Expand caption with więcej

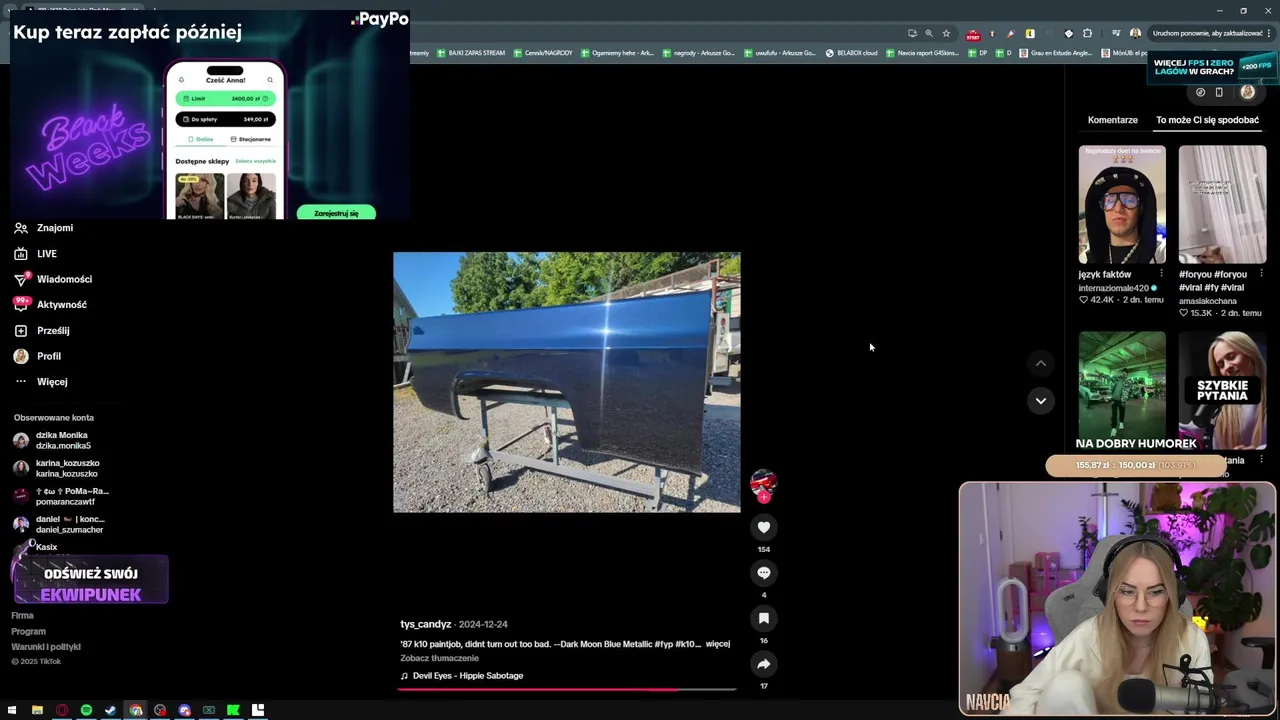click(718, 644)
